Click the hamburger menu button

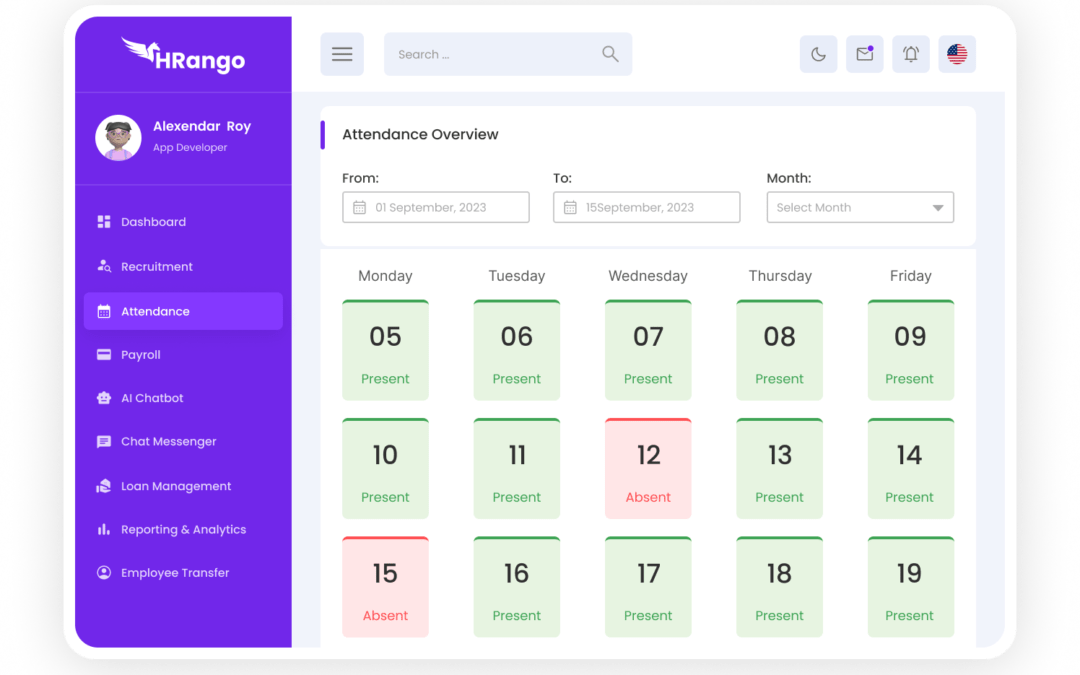pos(342,54)
